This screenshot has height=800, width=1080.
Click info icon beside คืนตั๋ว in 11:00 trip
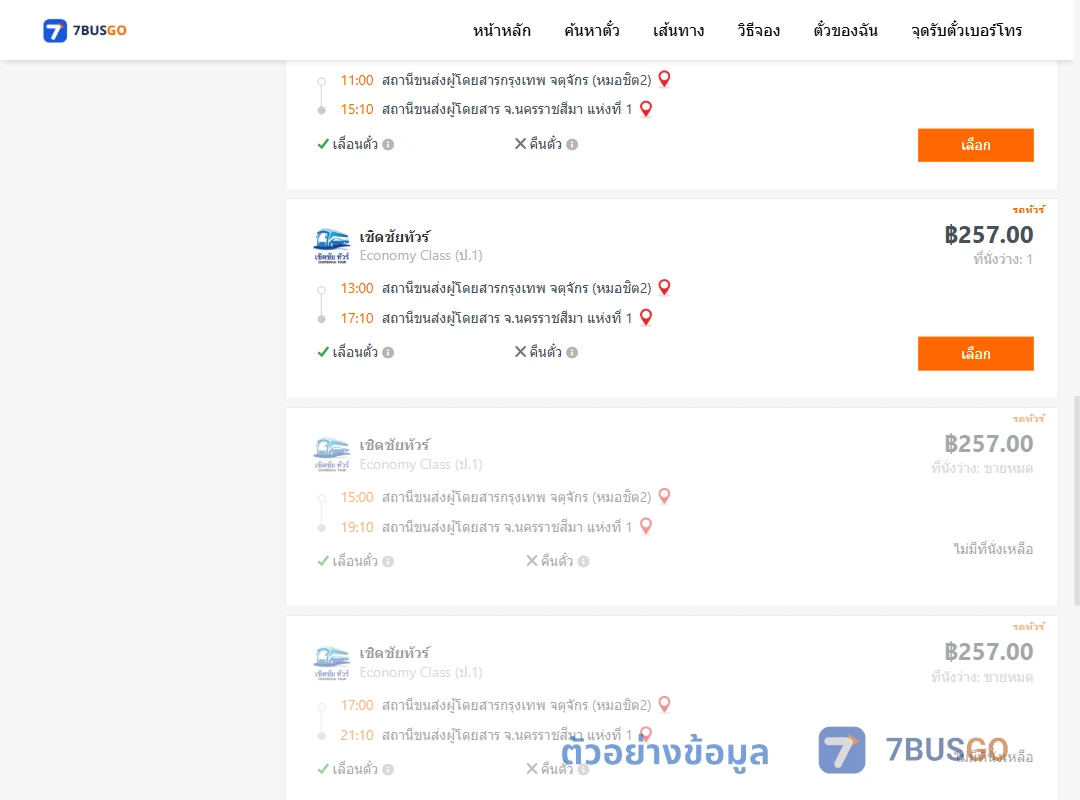point(572,145)
